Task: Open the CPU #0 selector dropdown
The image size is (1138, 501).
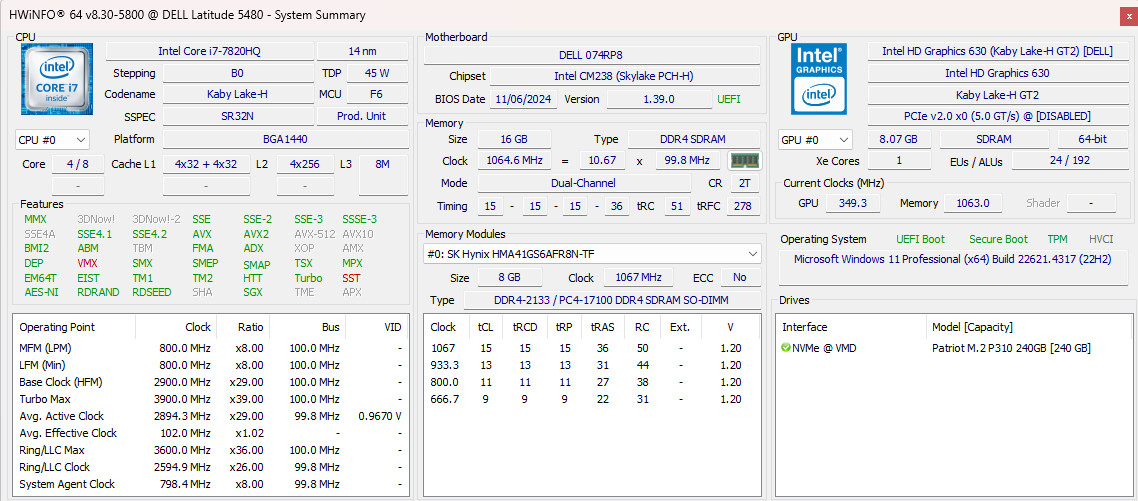Action: click(x=52, y=139)
